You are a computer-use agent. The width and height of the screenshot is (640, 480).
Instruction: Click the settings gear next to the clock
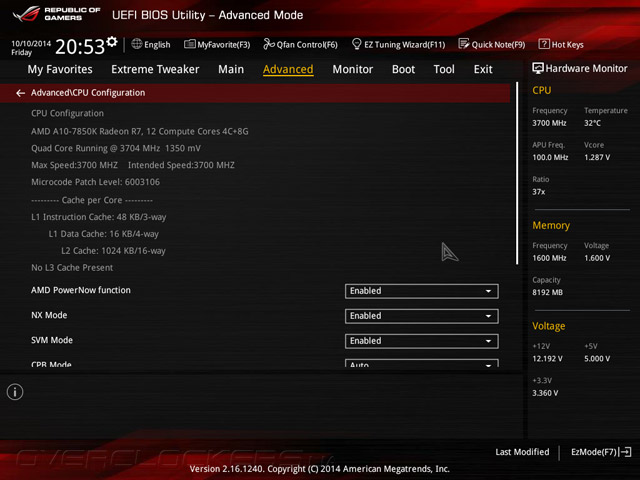coord(112,41)
